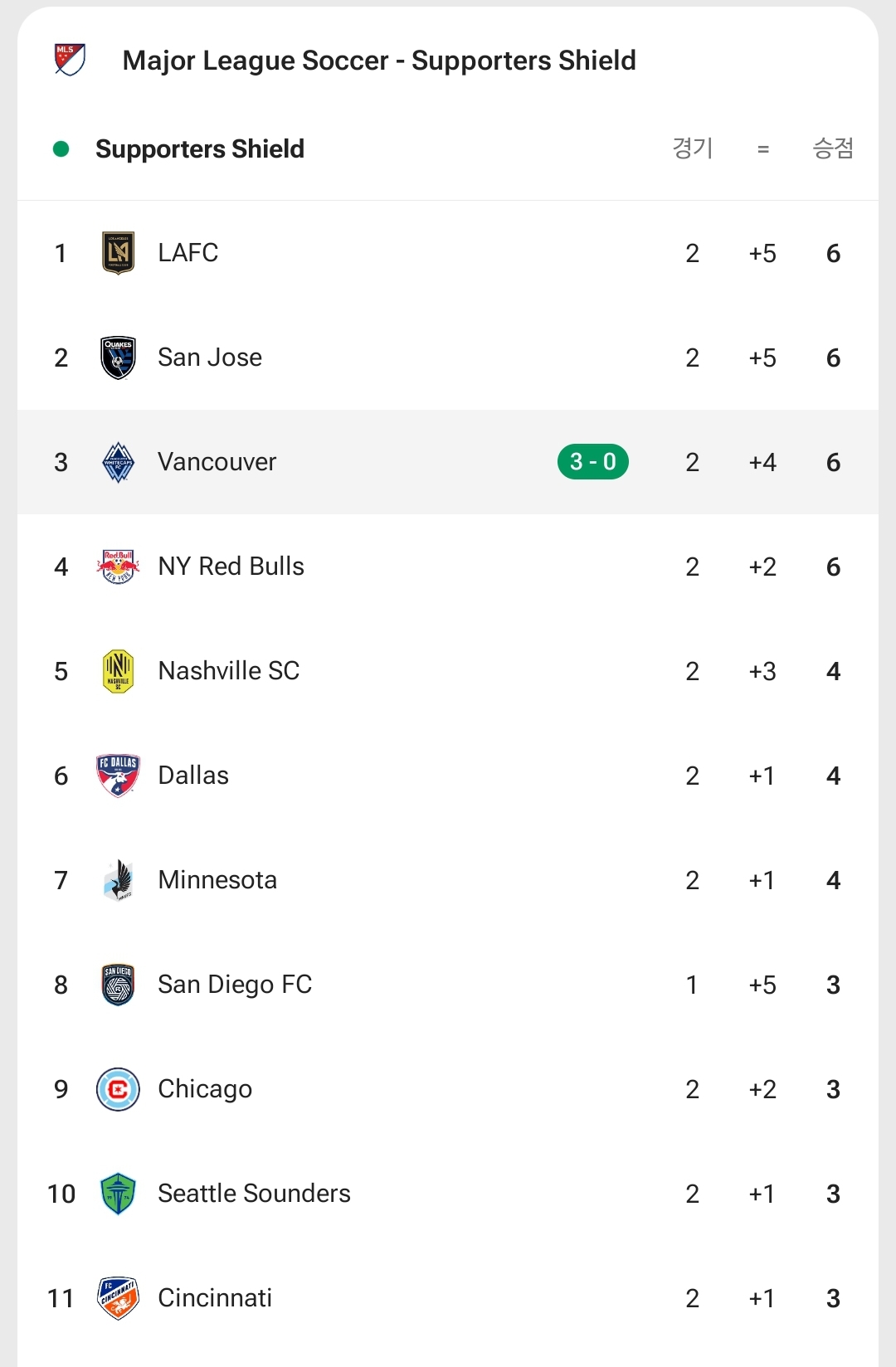Viewport: 896px width, 1367px height.
Task: Tap the Nashville SC yellow crest
Action: tap(118, 671)
